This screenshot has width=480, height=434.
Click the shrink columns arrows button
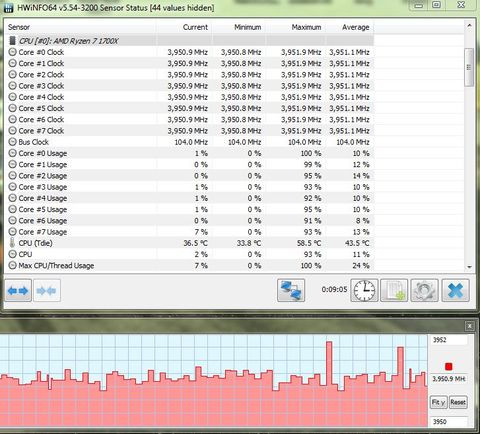click(x=47, y=291)
